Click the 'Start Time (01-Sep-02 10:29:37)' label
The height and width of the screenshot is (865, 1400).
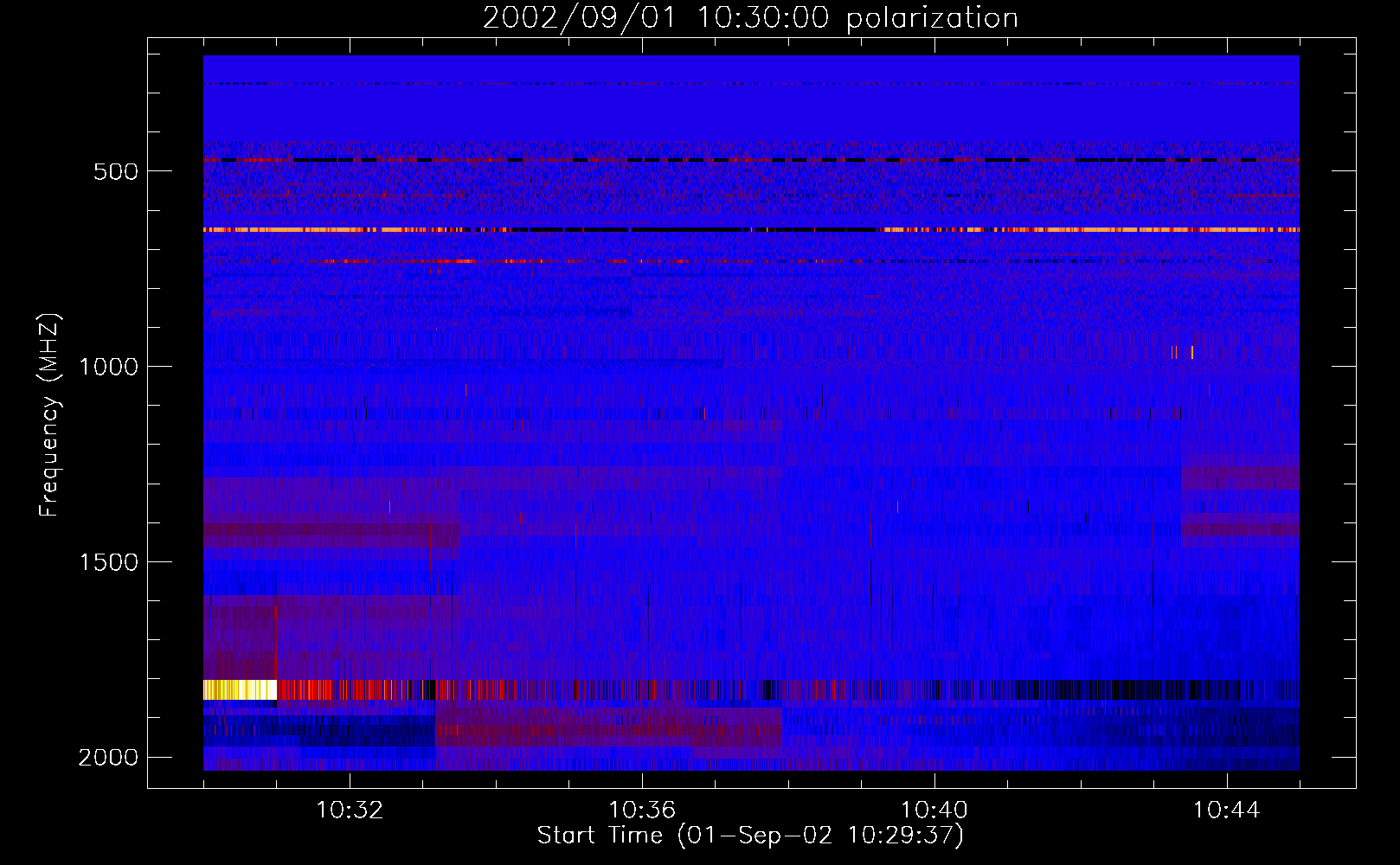[x=750, y=836]
